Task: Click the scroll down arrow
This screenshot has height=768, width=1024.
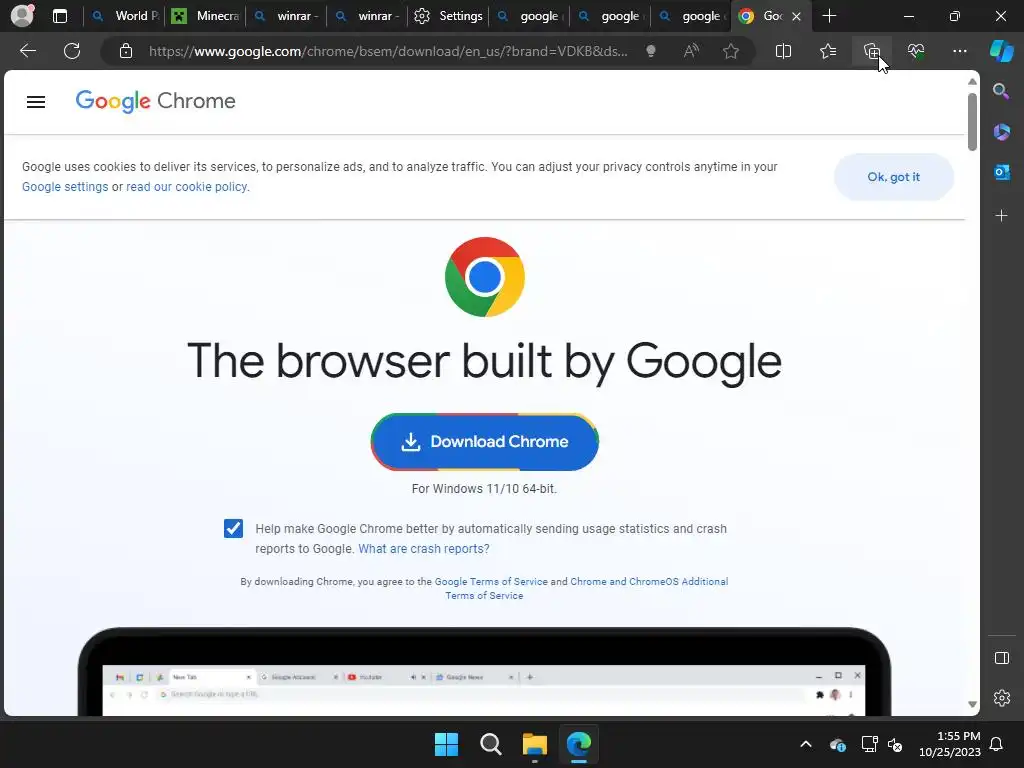Action: pos(972,704)
